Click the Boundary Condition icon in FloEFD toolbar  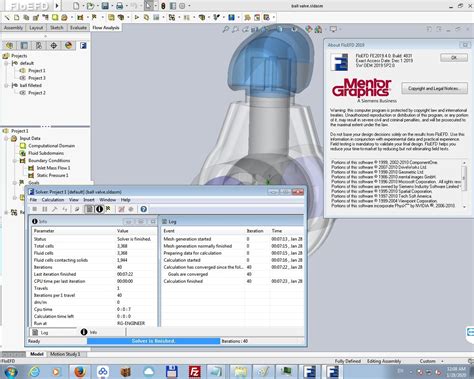coord(80,17)
